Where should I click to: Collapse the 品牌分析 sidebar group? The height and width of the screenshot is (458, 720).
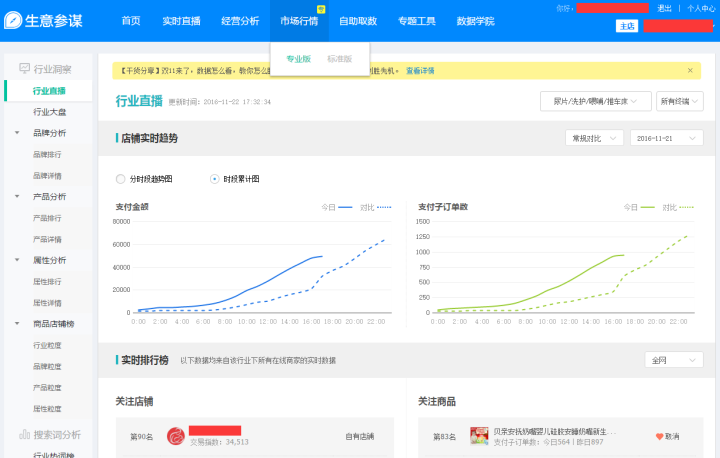pos(17,133)
